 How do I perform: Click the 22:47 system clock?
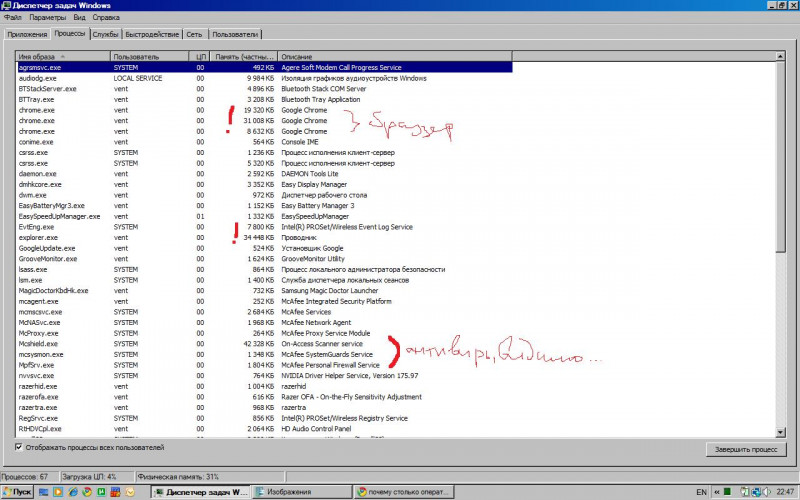point(785,492)
